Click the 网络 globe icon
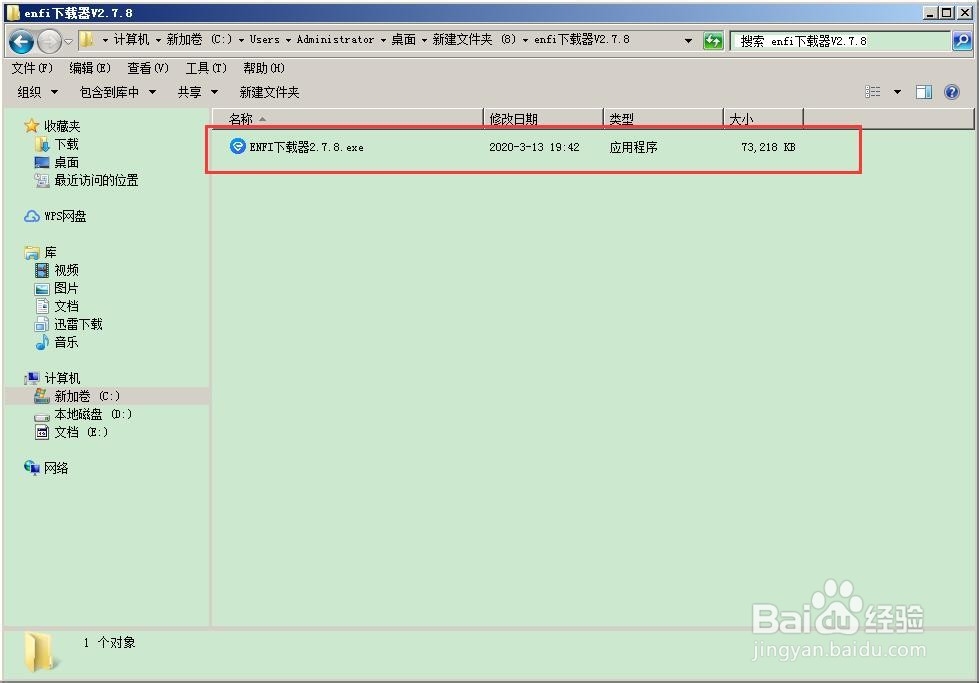The width and height of the screenshot is (979, 683). coord(32,468)
